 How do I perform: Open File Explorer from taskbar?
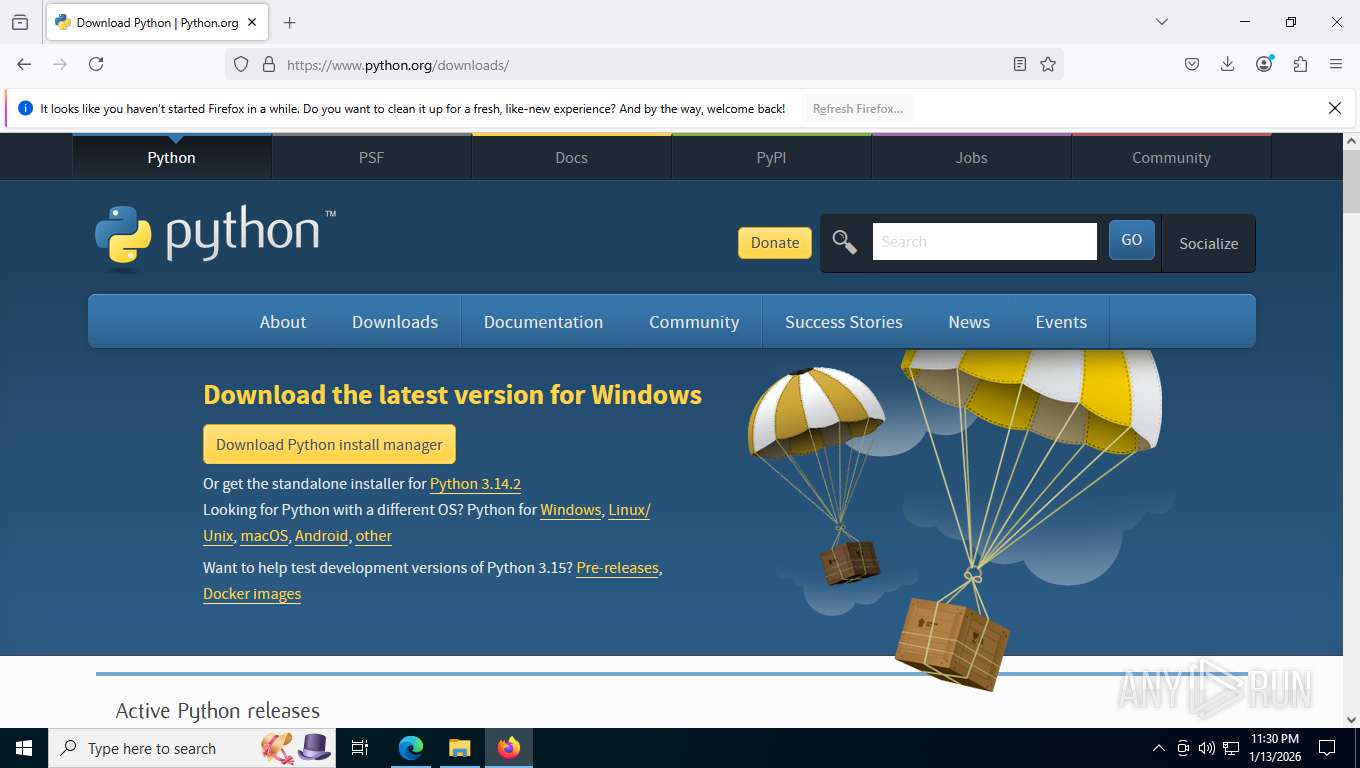pyautogui.click(x=459, y=748)
